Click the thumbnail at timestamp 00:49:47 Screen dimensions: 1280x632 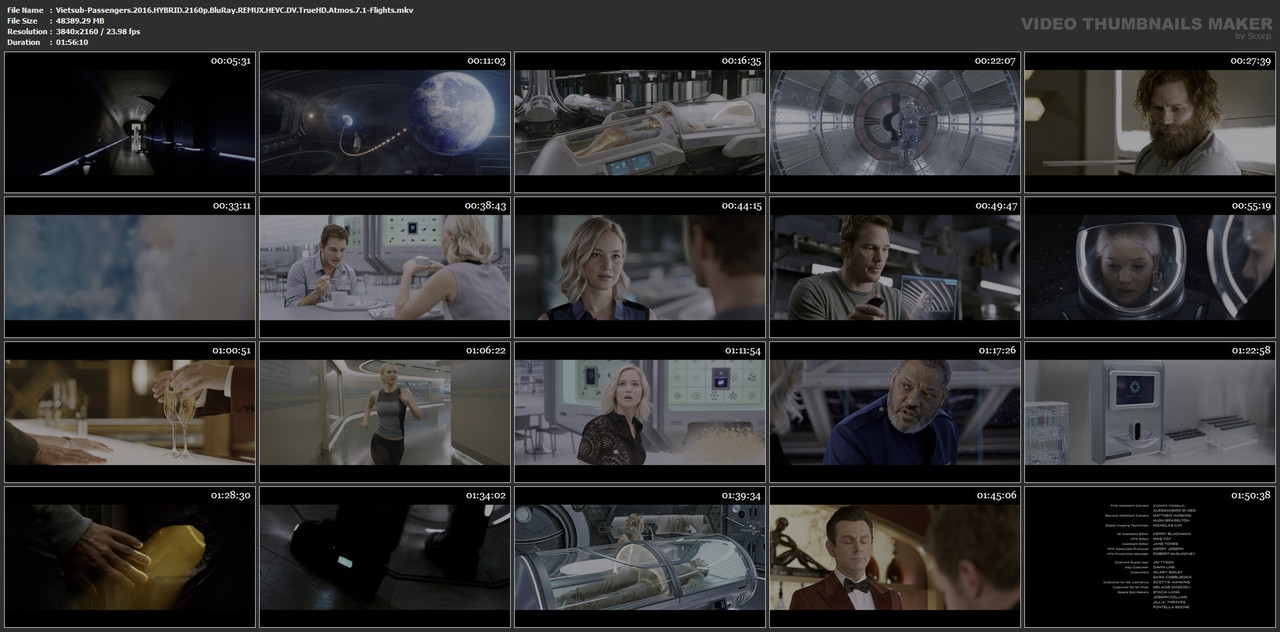point(895,267)
